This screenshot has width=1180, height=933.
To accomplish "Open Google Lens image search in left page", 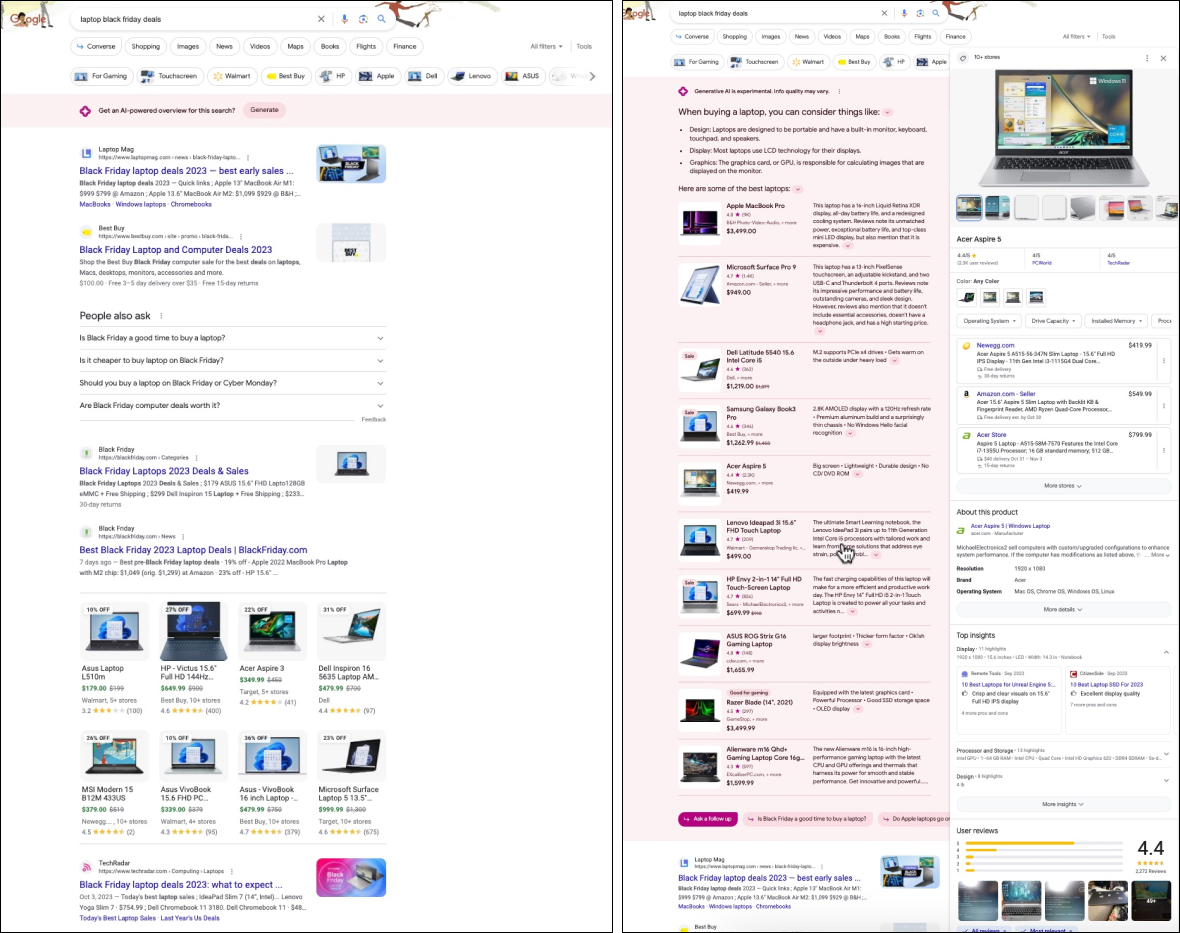I will (363, 19).
